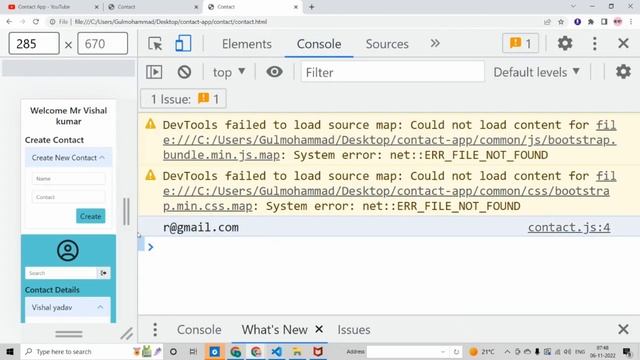Collapse the Create New Contact accordion
The image size is (640, 360).
[69, 158]
